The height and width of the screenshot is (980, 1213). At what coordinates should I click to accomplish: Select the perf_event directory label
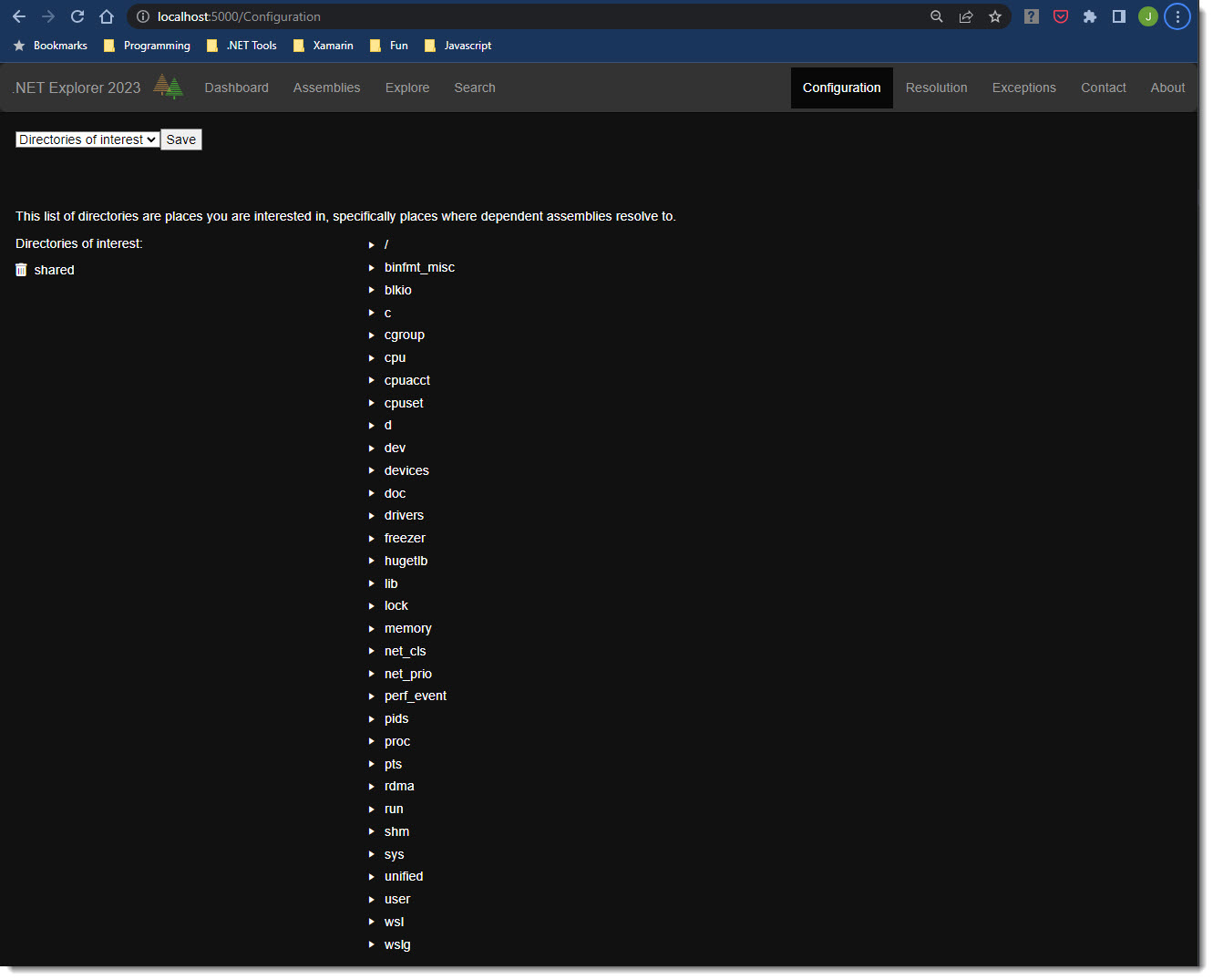coord(416,696)
